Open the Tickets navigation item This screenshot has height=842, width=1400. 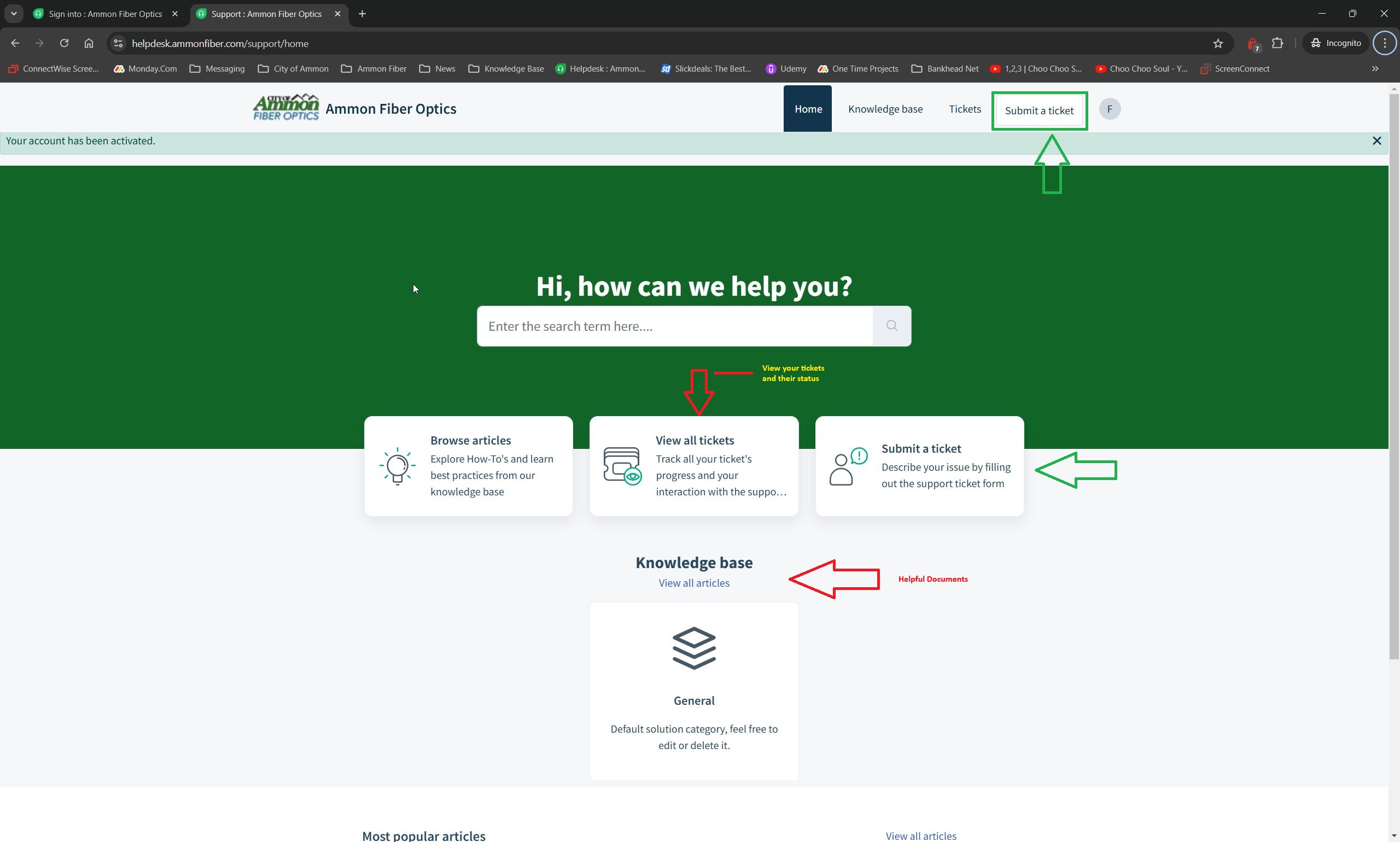[965, 109]
